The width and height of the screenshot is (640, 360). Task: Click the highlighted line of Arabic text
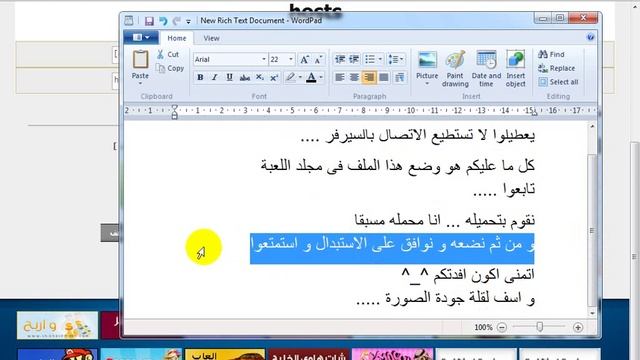pos(392,248)
